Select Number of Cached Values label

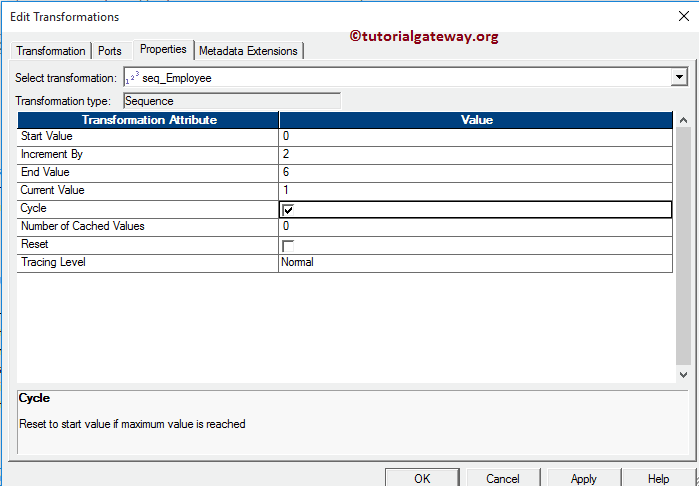(82, 226)
